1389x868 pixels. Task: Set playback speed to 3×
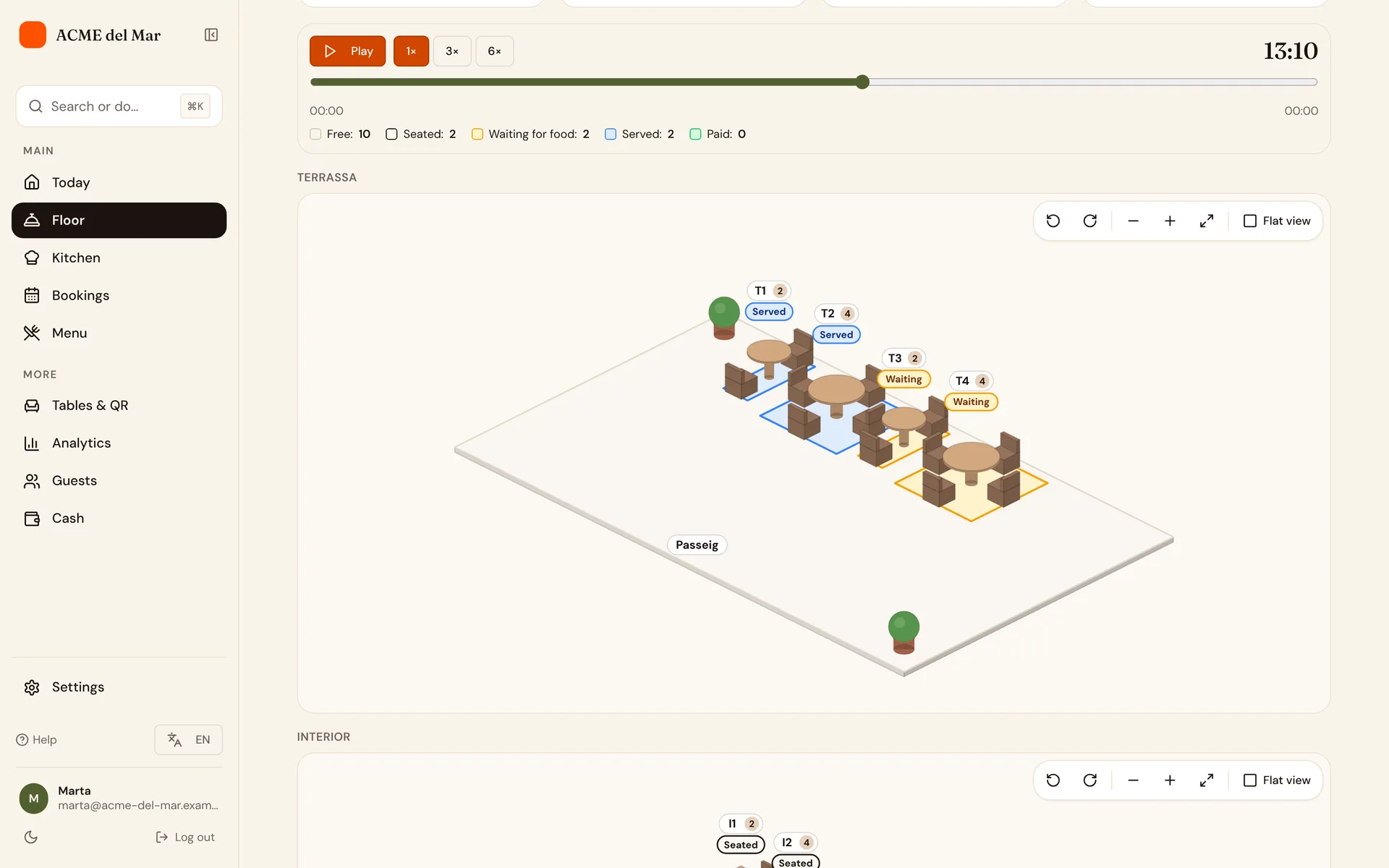click(452, 51)
